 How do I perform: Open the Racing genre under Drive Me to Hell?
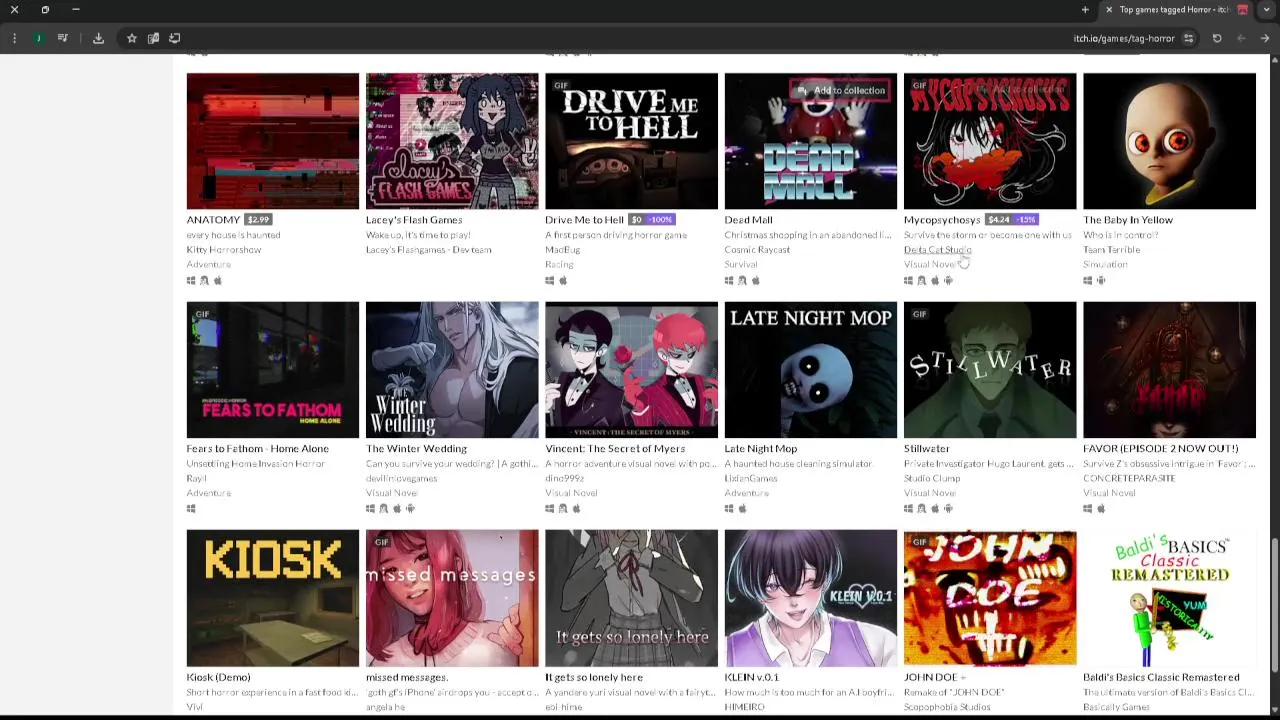(559, 265)
